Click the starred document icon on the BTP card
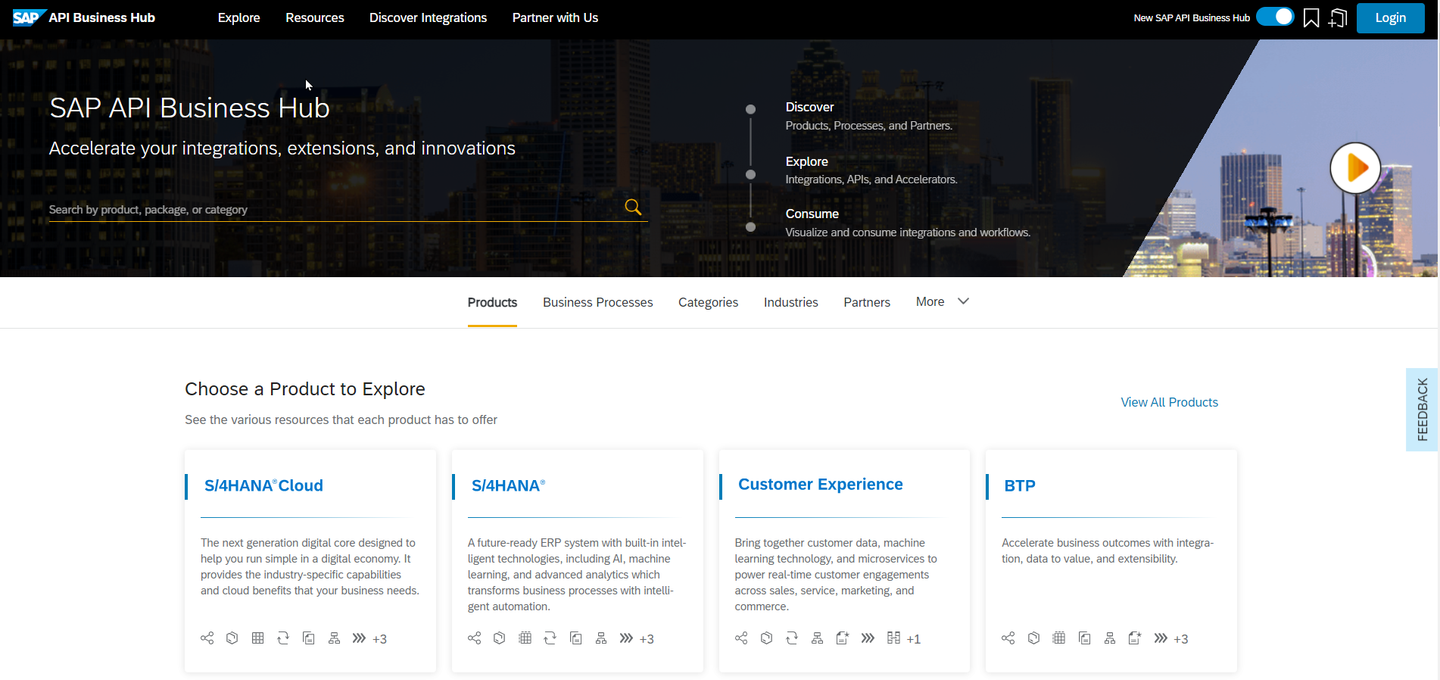The width and height of the screenshot is (1440, 680). tap(1135, 638)
